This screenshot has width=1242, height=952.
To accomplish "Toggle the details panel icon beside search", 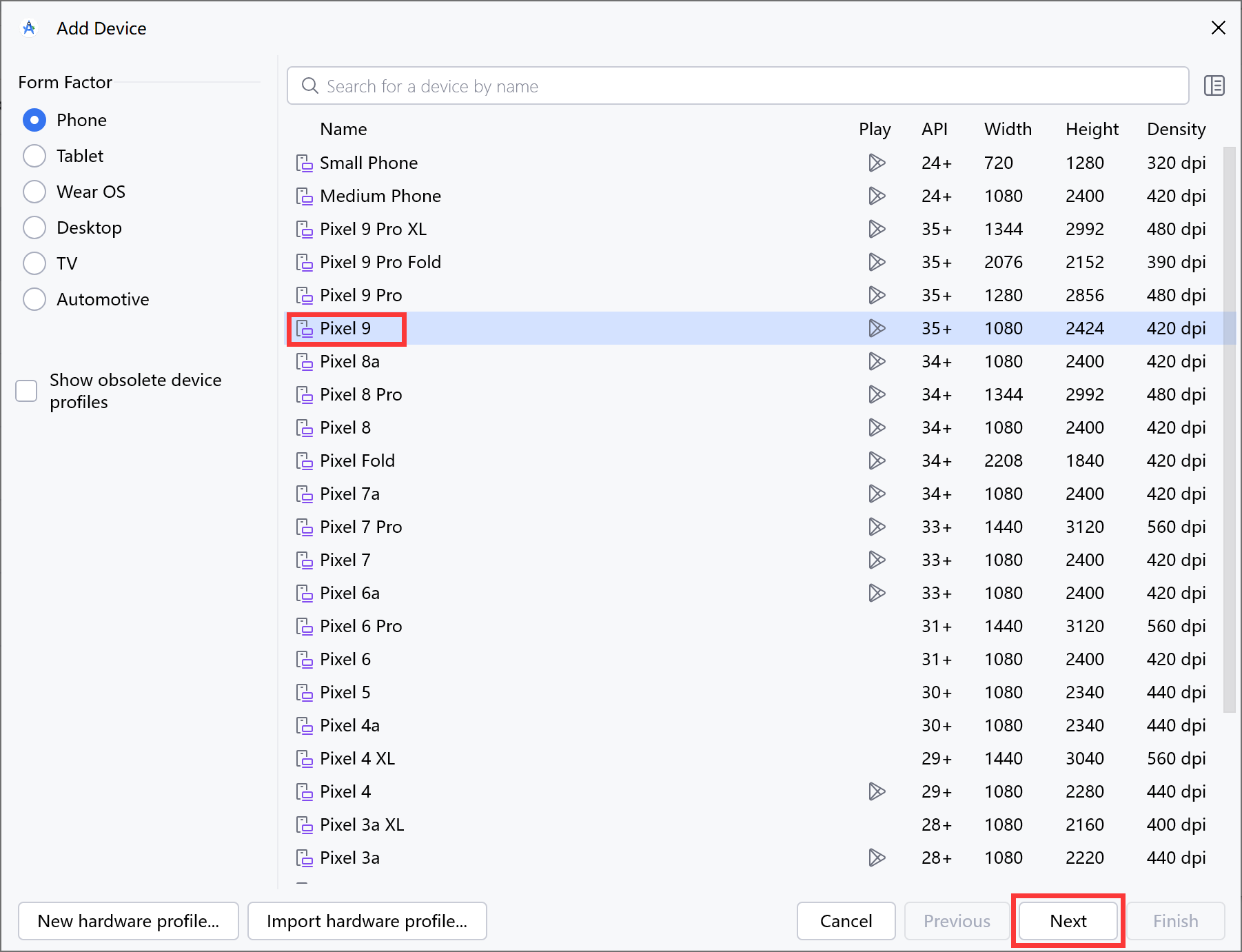I will (1214, 85).
